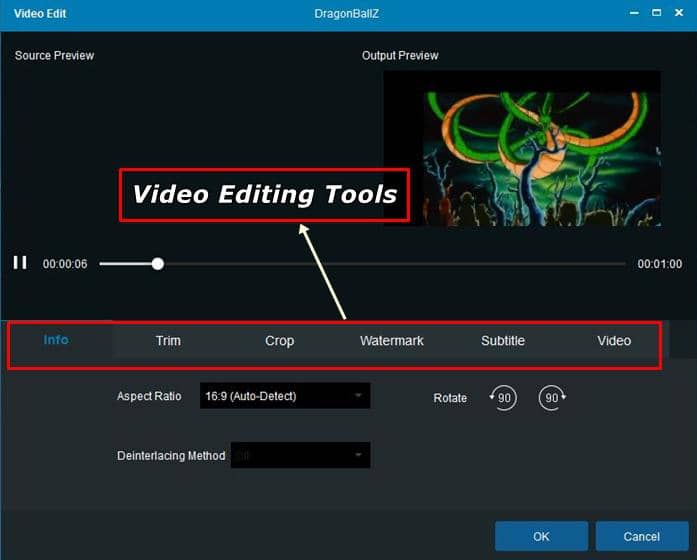Switch to the Trim tab
Screen dimensions: 697x560
pos(168,341)
